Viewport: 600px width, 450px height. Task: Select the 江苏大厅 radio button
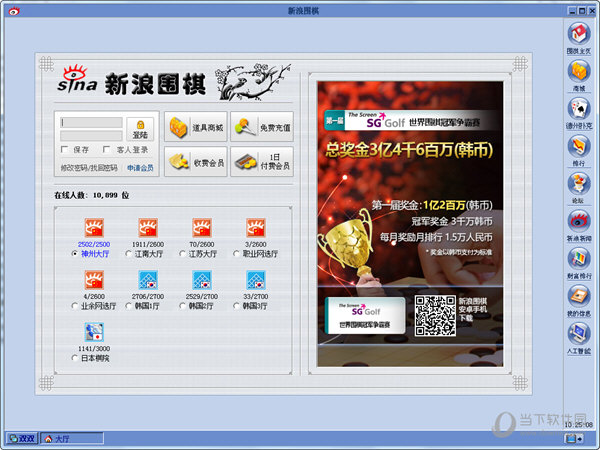point(183,254)
